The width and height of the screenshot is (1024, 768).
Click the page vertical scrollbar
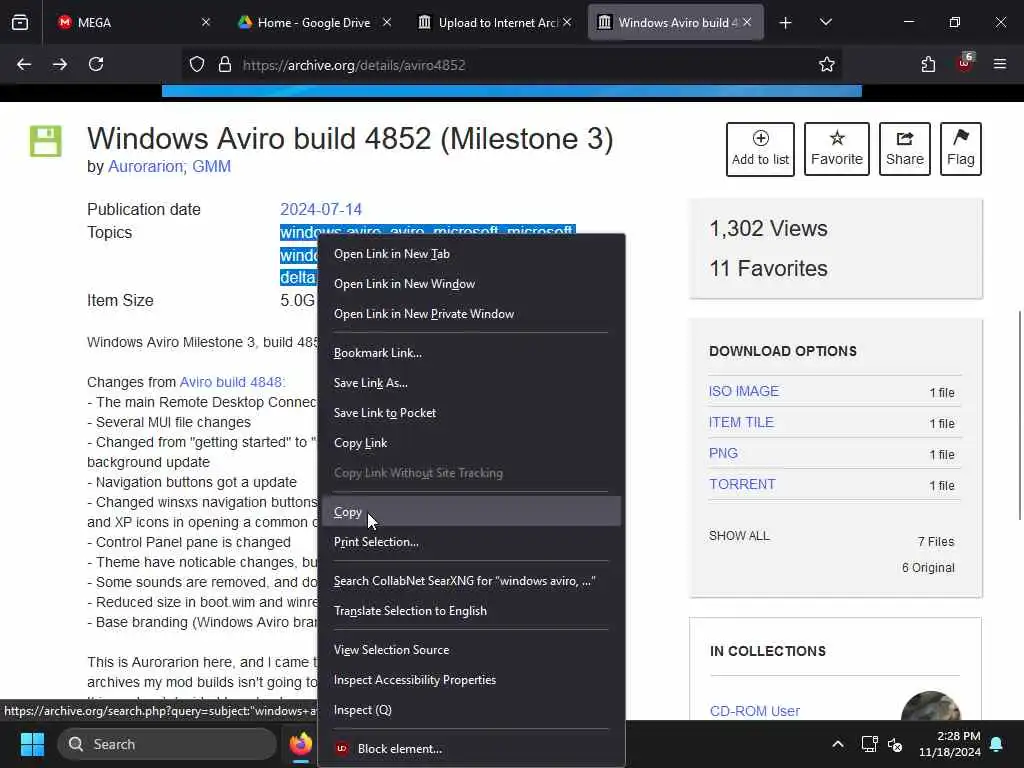[1019, 415]
